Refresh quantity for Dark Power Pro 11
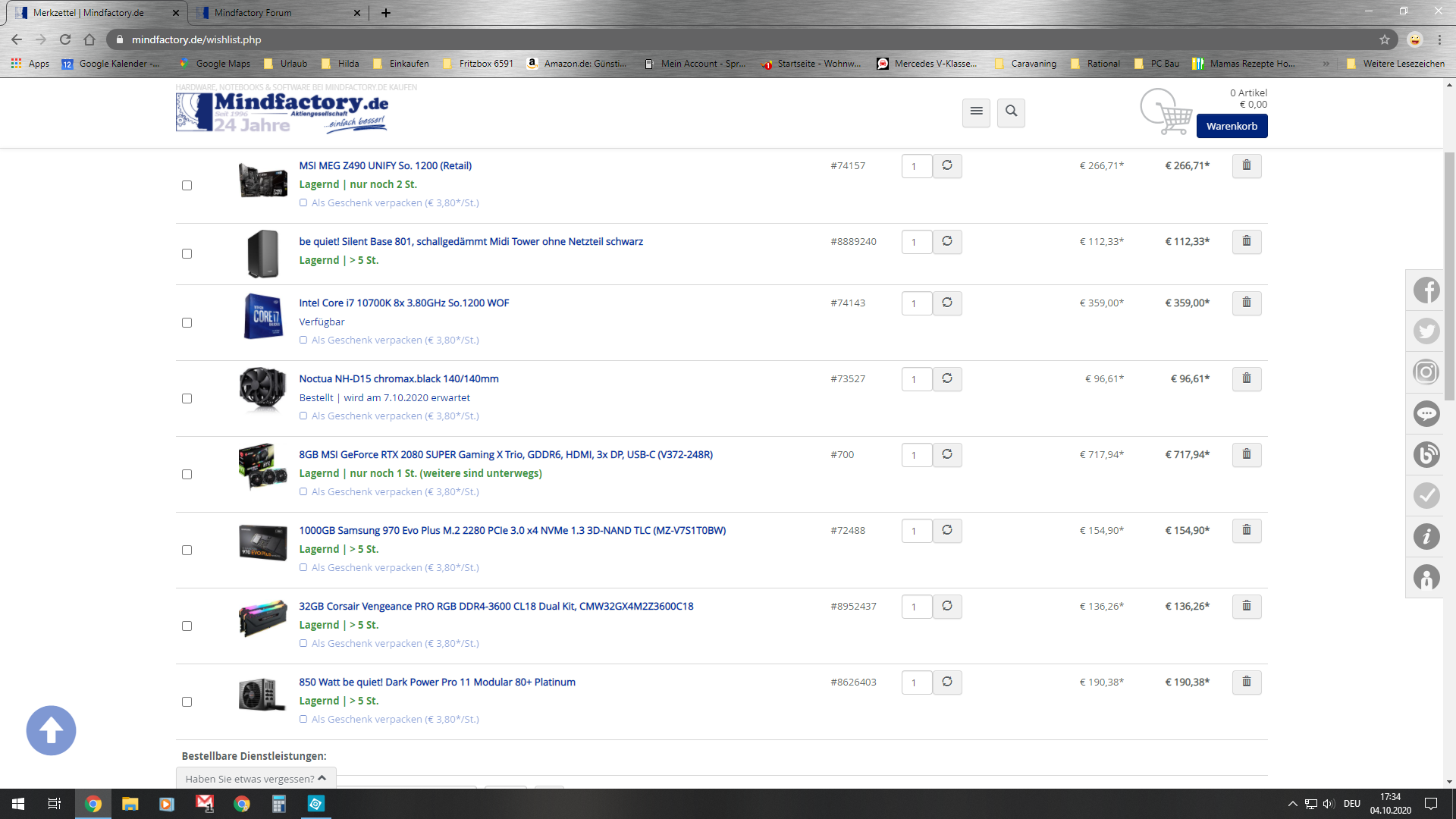This screenshot has width=1456, height=819. (x=947, y=682)
